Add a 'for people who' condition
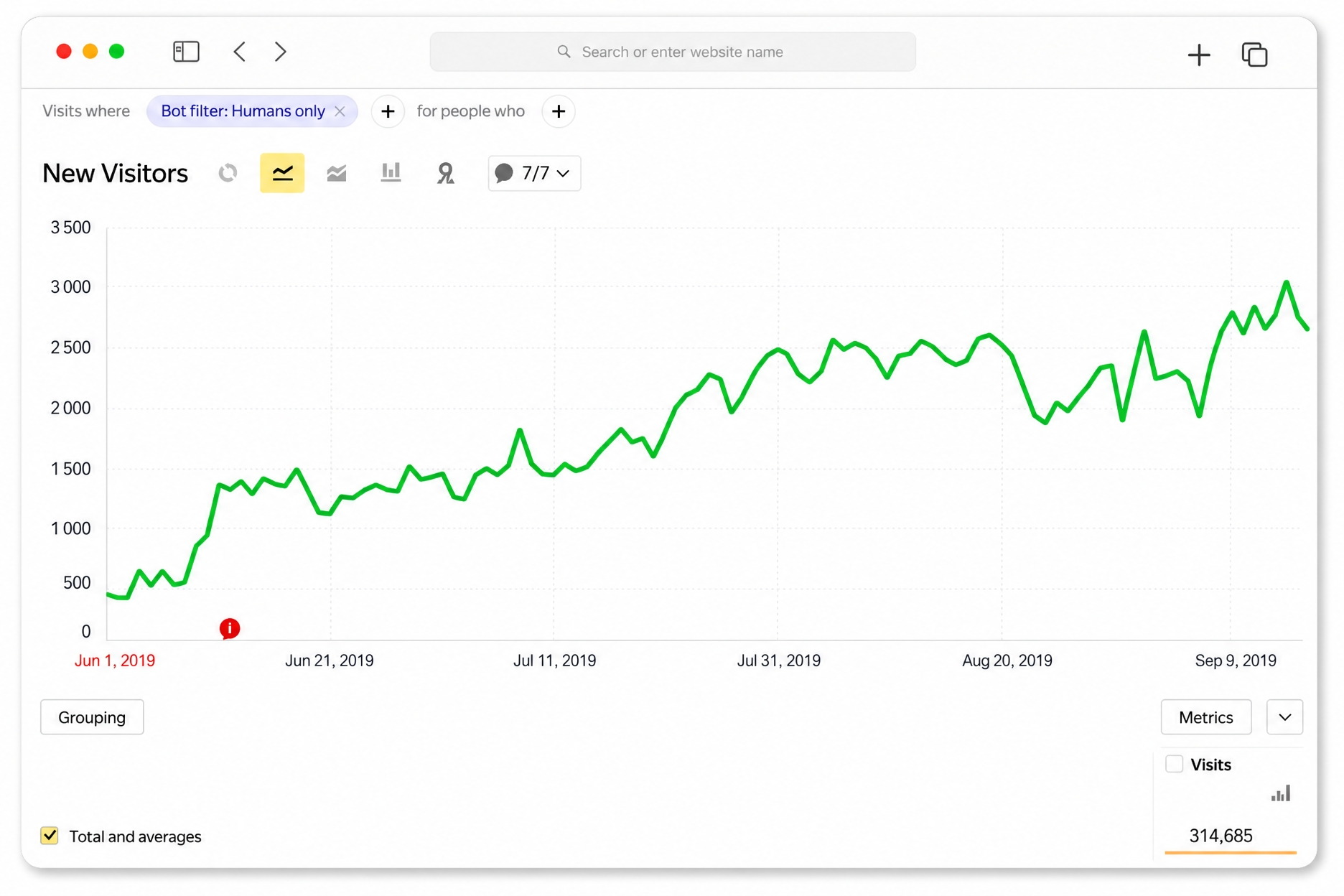This screenshot has width=1344, height=896. coord(559,111)
